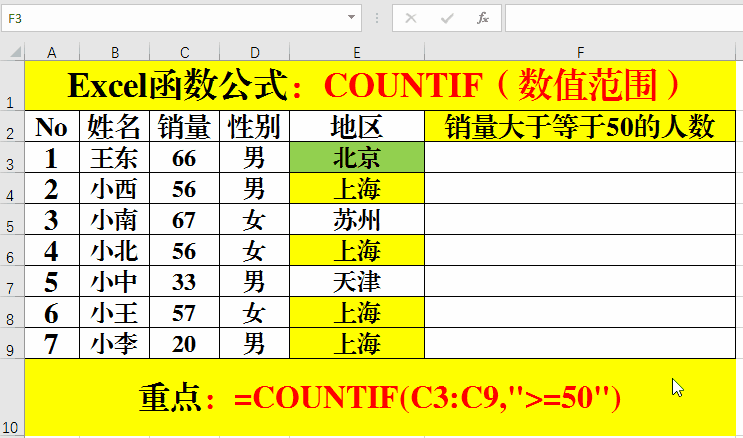Select row 6 header
Image resolution: width=743 pixels, height=438 pixels.
tap(12, 250)
